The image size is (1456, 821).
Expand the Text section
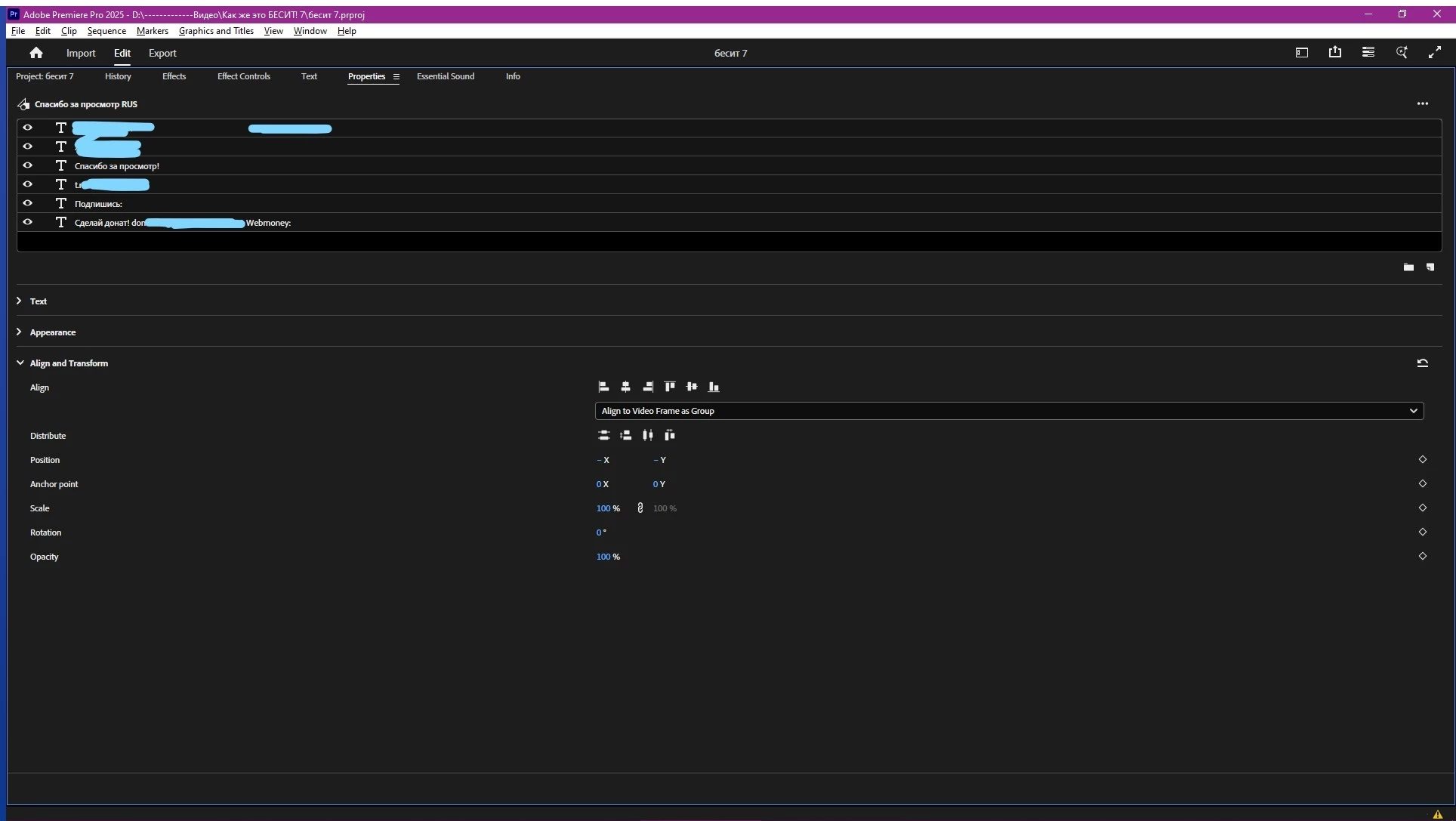[x=20, y=301]
